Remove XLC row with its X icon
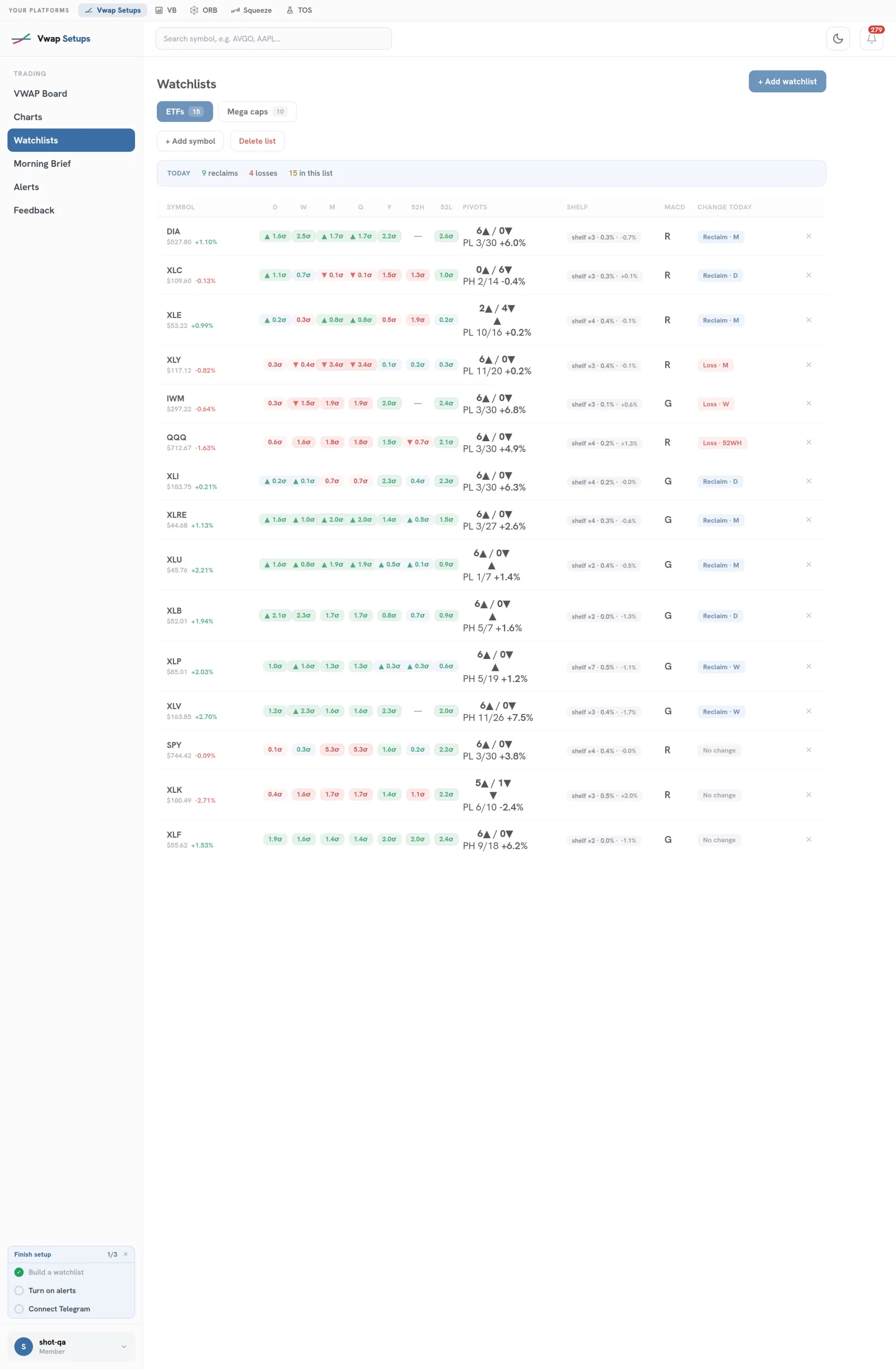Image resolution: width=896 pixels, height=1369 pixels. pos(809,275)
